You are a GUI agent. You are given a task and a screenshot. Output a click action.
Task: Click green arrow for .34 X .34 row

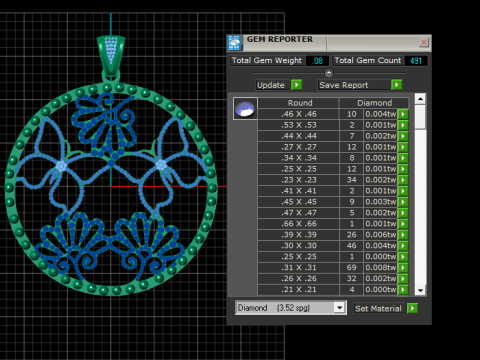pos(403,158)
